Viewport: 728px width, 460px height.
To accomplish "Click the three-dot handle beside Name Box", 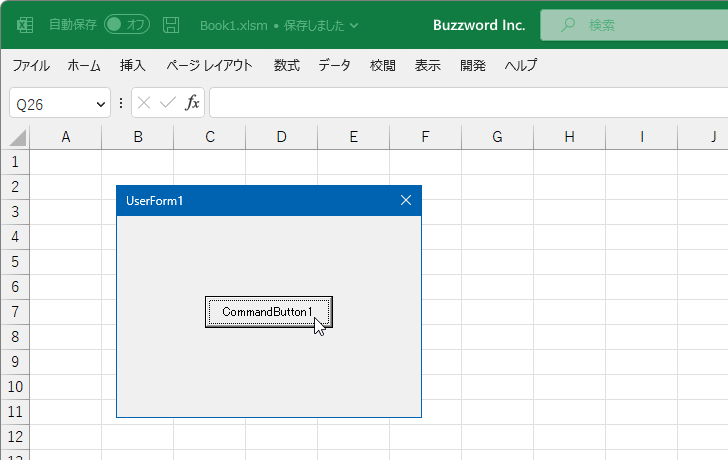I will tap(121, 103).
